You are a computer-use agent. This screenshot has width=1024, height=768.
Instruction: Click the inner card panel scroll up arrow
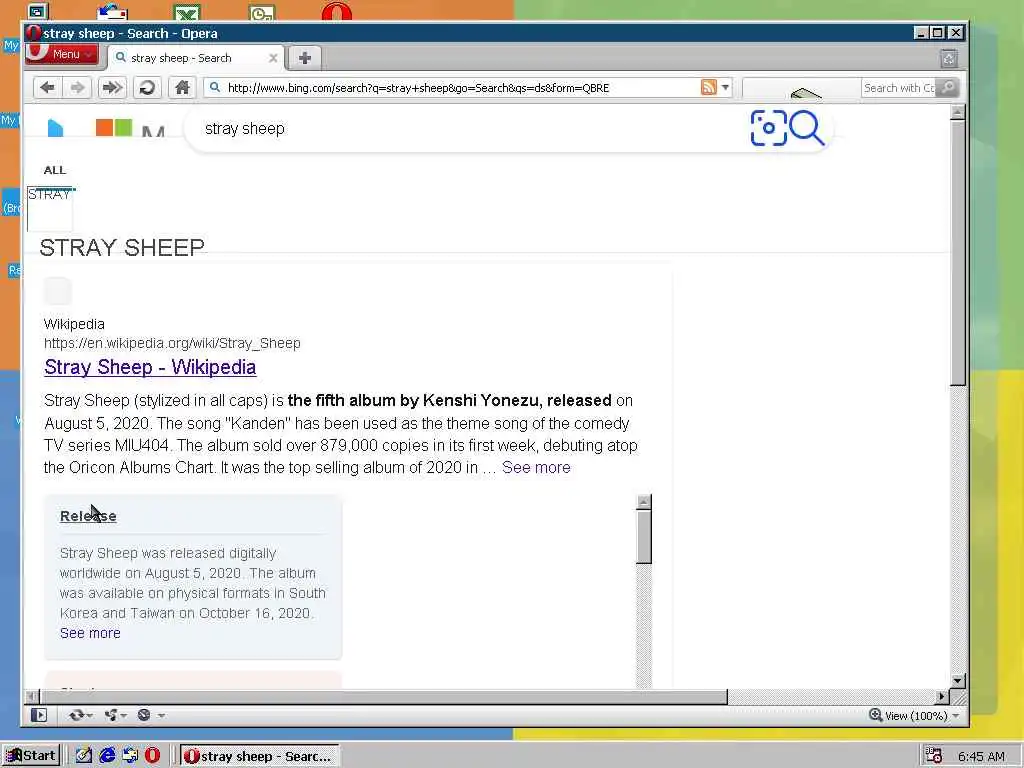(644, 502)
